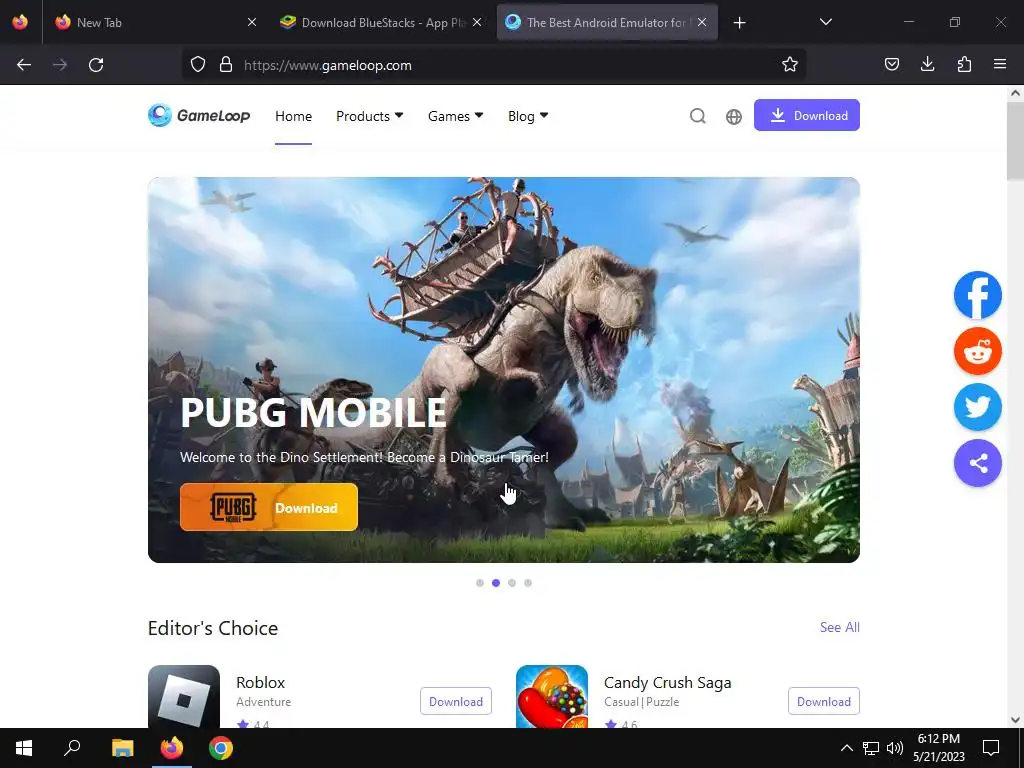Click the address bar URL field

click(496, 65)
